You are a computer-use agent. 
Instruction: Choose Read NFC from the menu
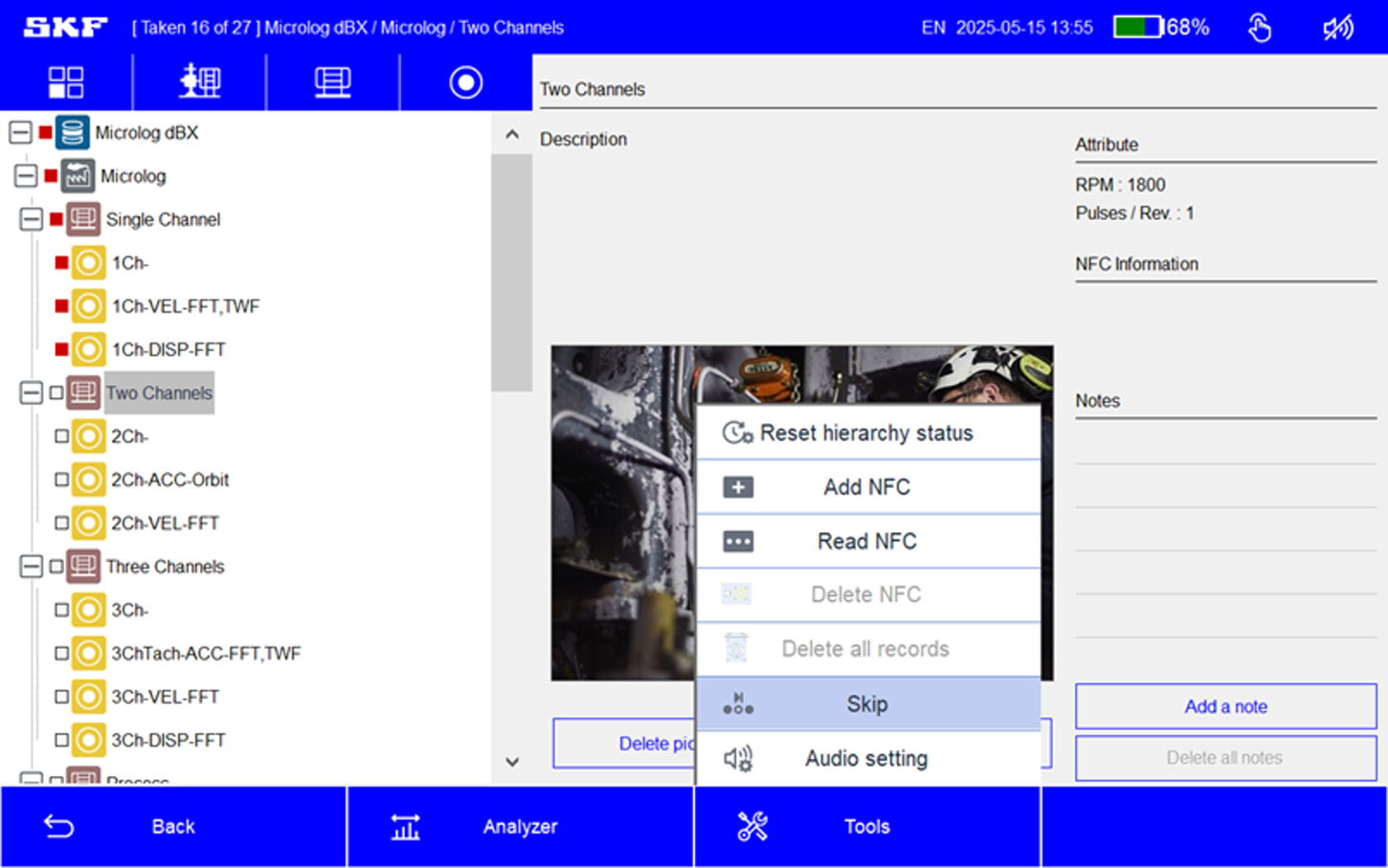pos(868,541)
